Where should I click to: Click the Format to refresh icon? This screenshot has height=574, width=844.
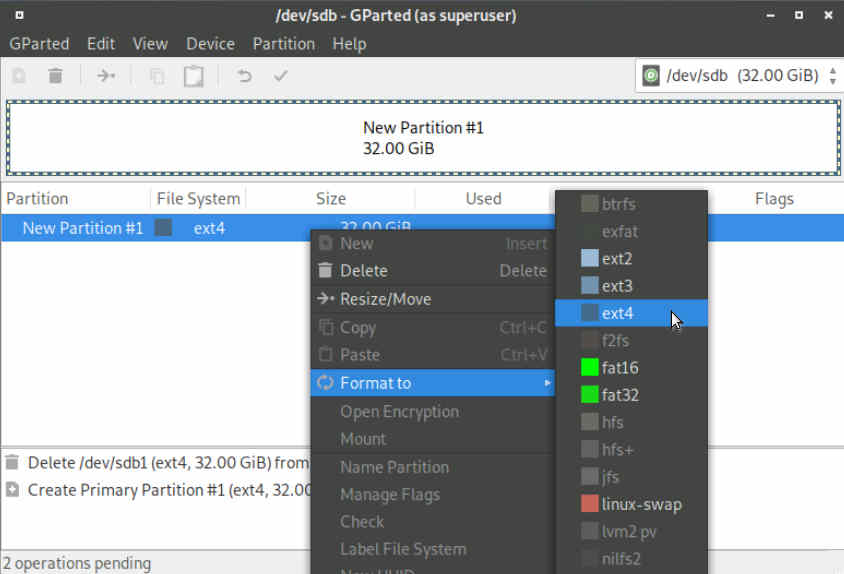coord(325,383)
